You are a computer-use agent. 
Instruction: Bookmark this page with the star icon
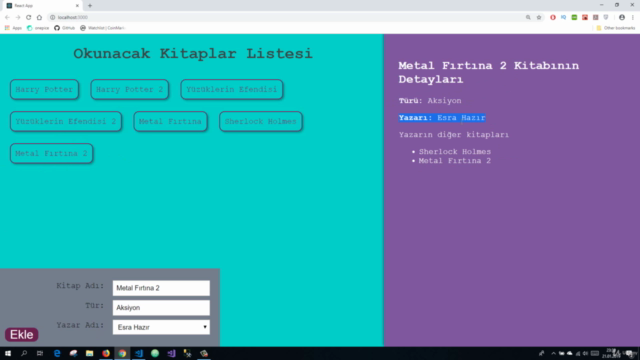(x=539, y=18)
